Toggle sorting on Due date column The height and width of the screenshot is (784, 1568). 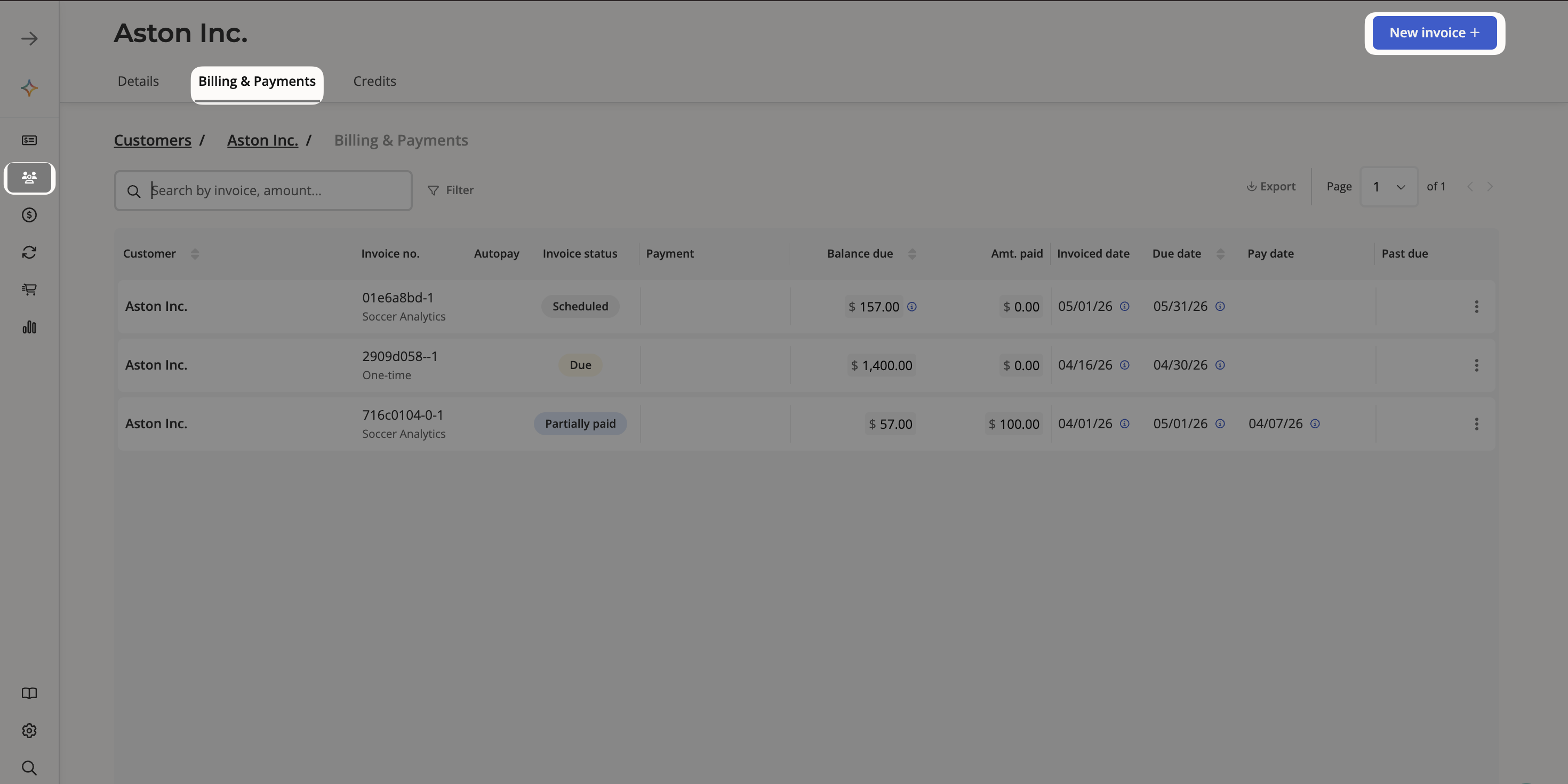pos(1220,253)
